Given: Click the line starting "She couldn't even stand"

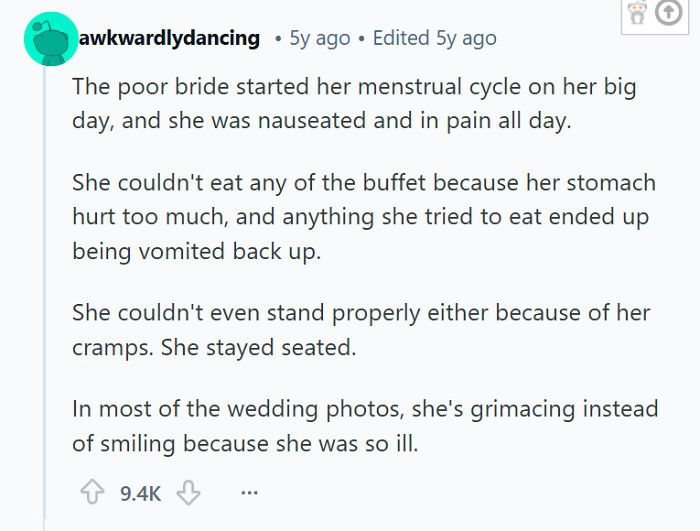Looking at the screenshot, I should click(361, 313).
